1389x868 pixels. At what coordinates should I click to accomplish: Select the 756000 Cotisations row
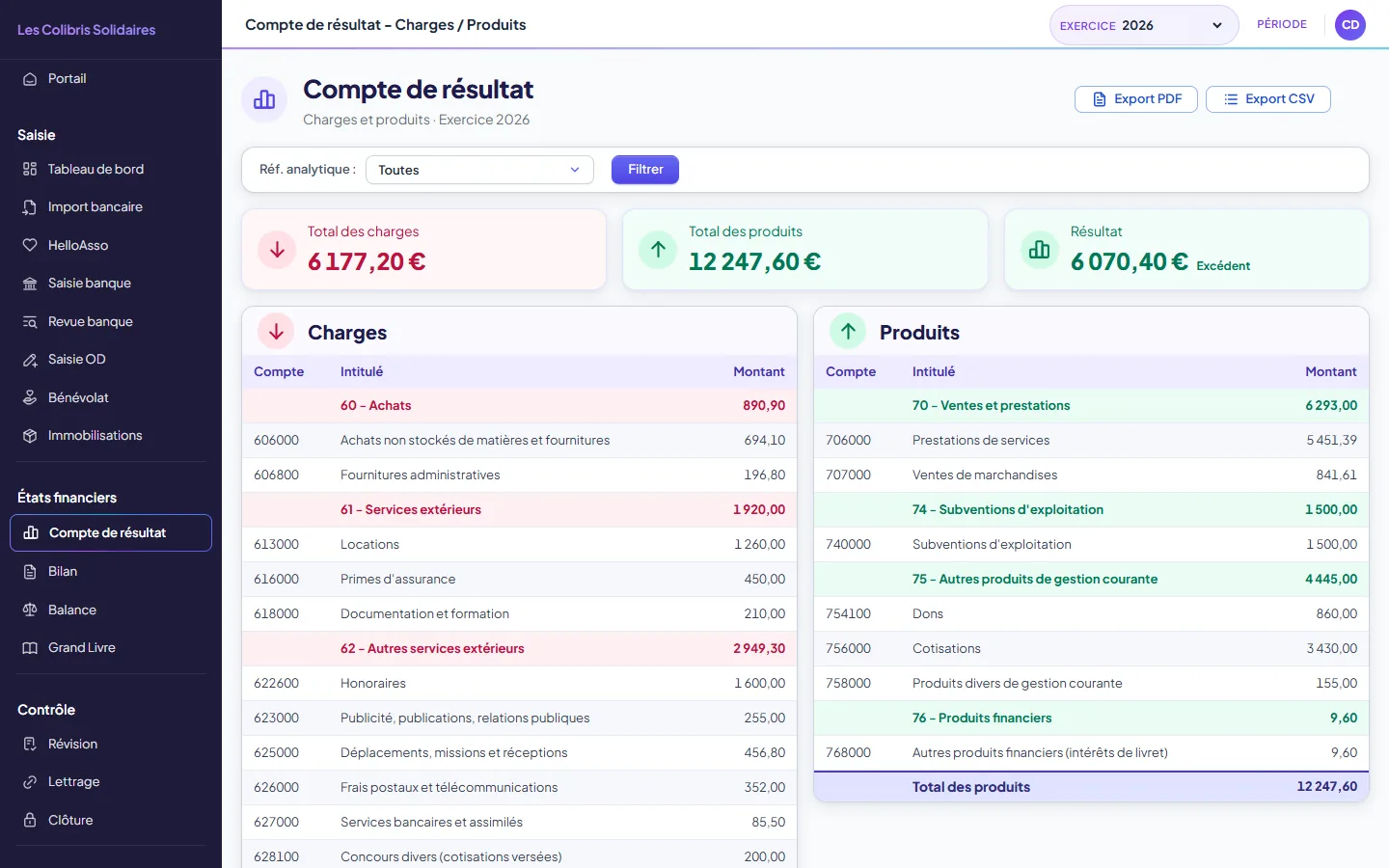(x=1091, y=649)
